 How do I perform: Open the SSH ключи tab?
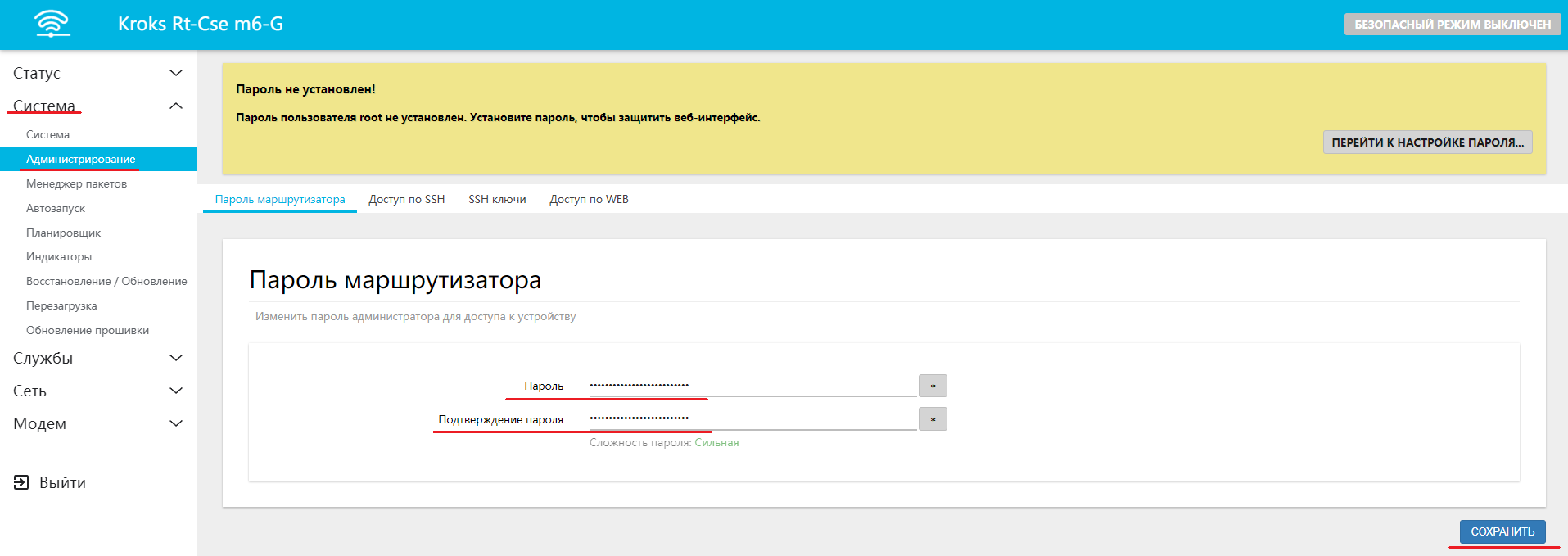click(497, 199)
